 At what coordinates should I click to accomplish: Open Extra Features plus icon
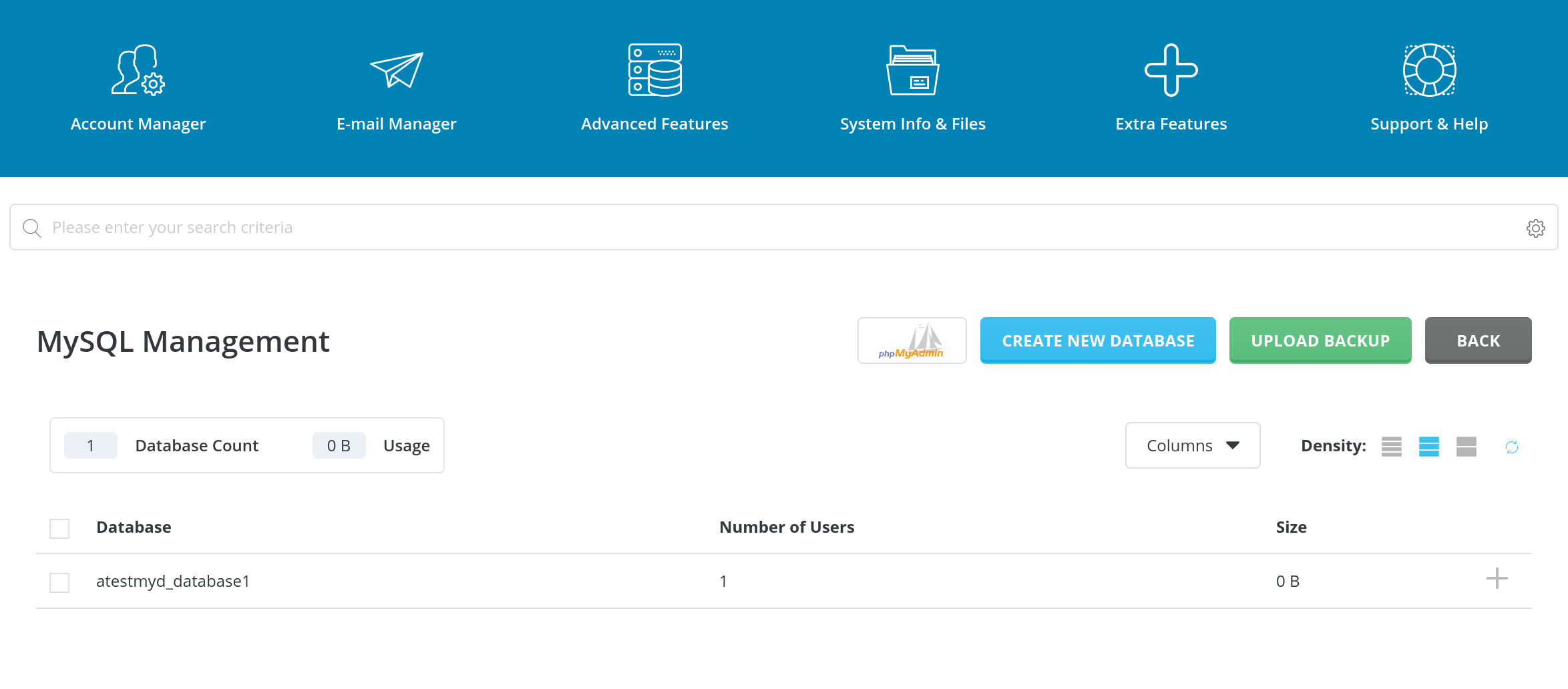(1171, 71)
